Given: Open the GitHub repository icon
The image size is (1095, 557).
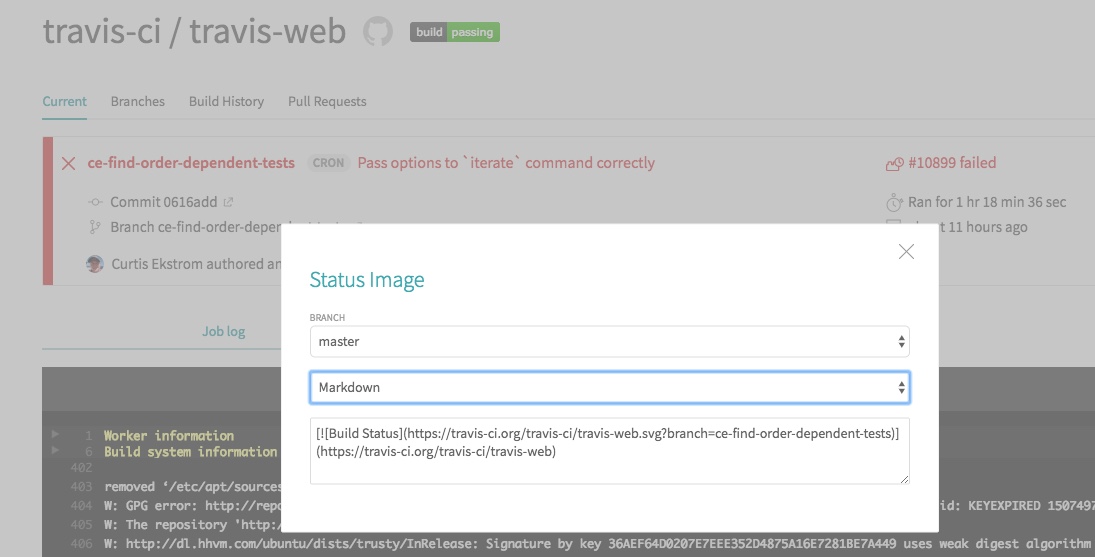Looking at the screenshot, I should [x=377, y=31].
